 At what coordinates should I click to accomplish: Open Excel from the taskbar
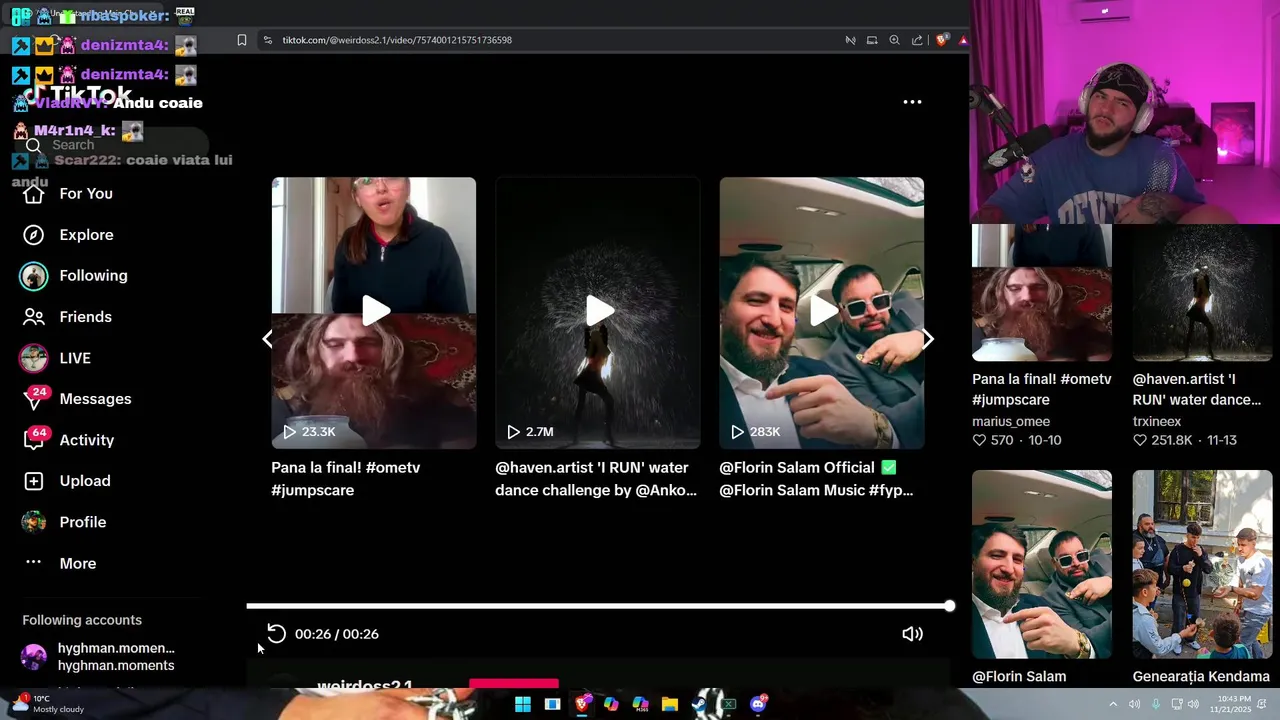(729, 704)
